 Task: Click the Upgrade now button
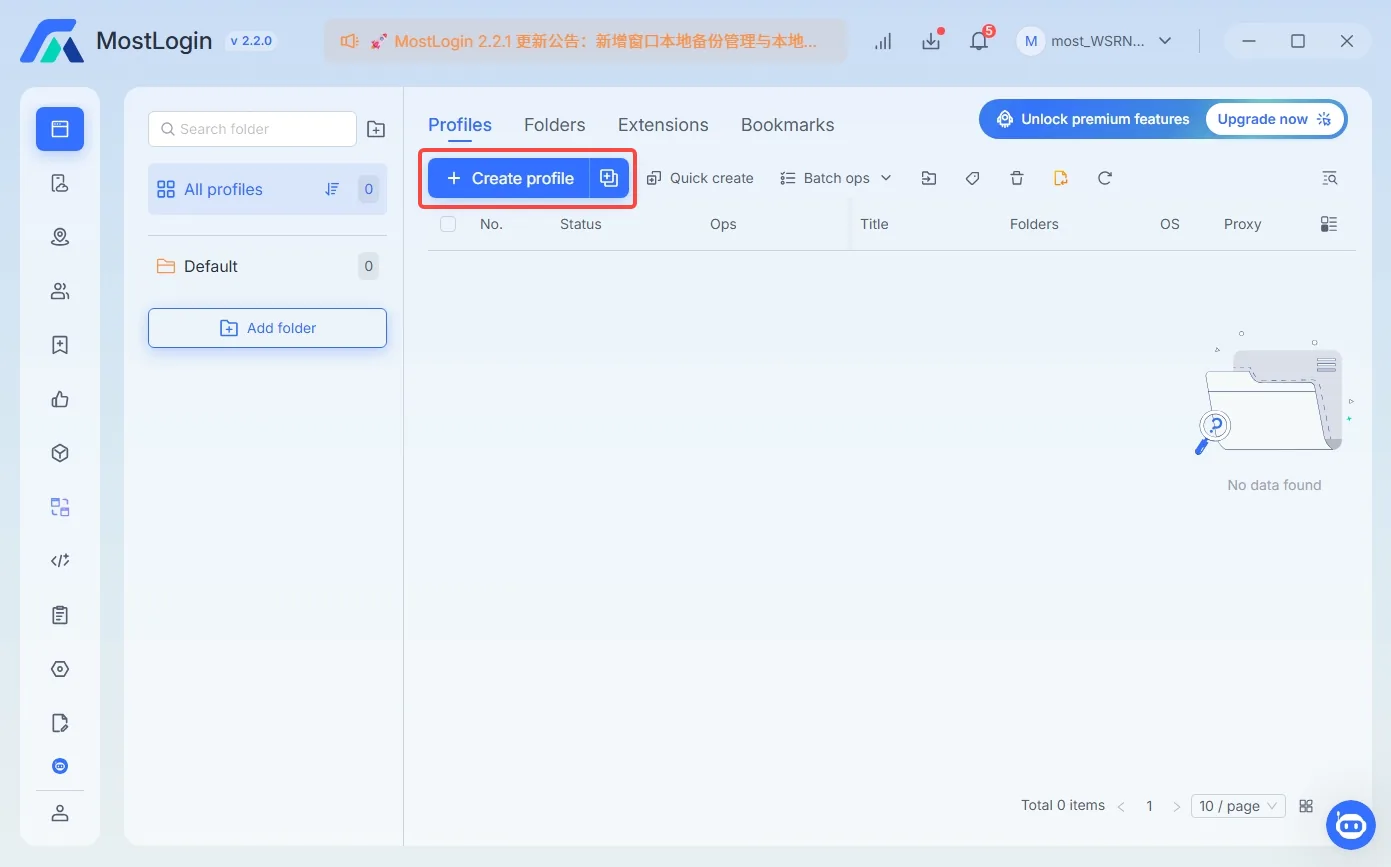click(1275, 119)
